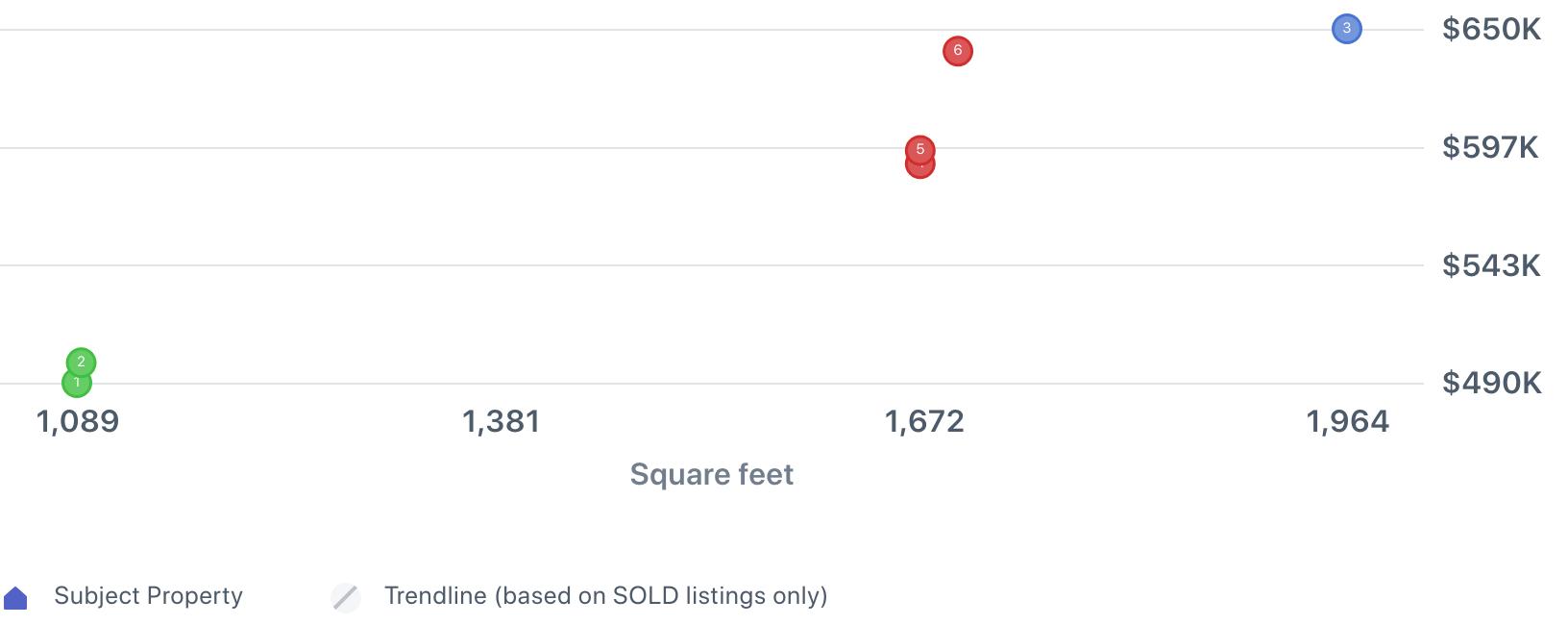Click blue listing marker number 3
The width and height of the screenshot is (1568, 625).
[1346, 29]
